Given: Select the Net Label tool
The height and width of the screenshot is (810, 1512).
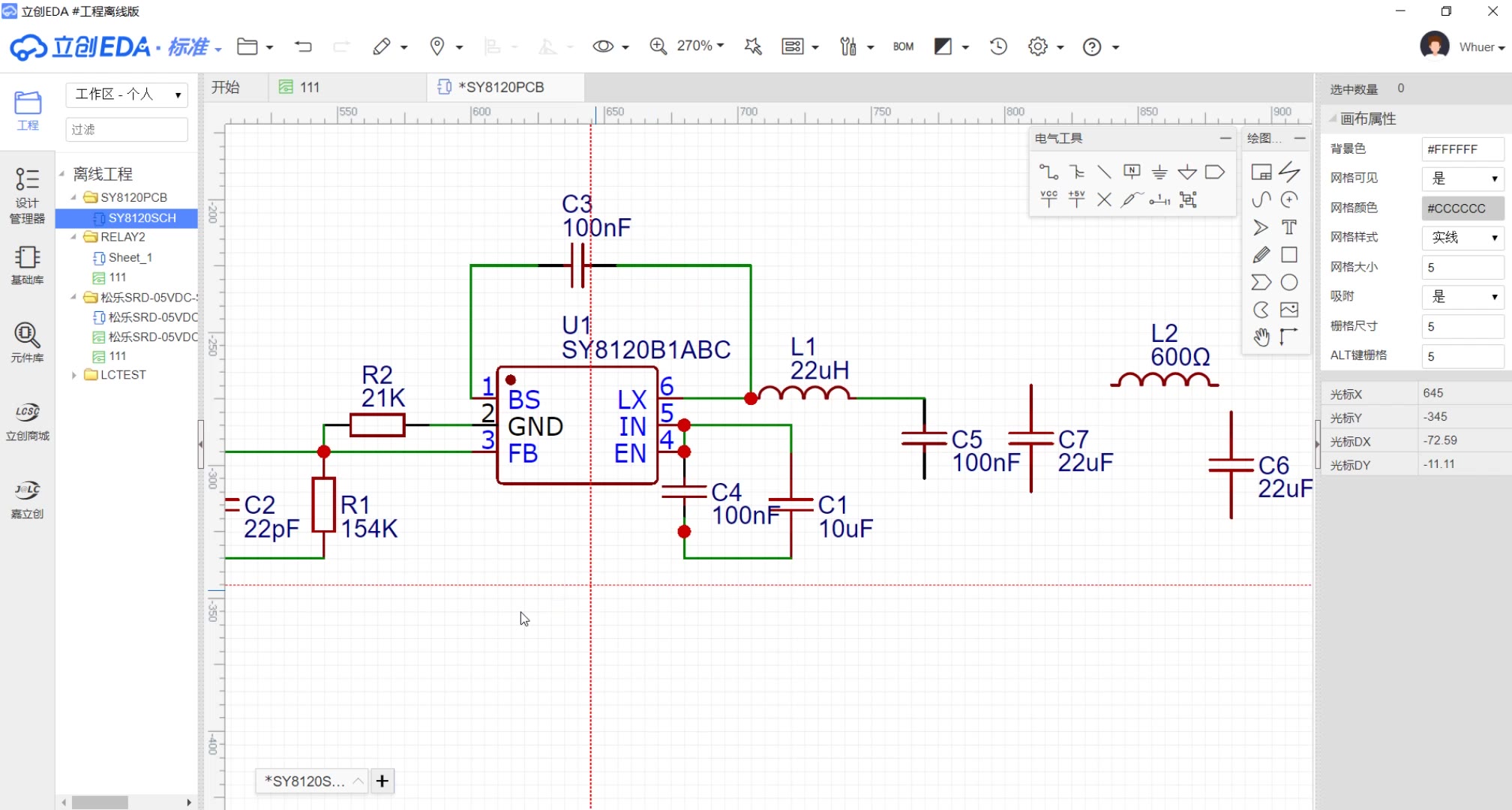Looking at the screenshot, I should (x=1132, y=172).
